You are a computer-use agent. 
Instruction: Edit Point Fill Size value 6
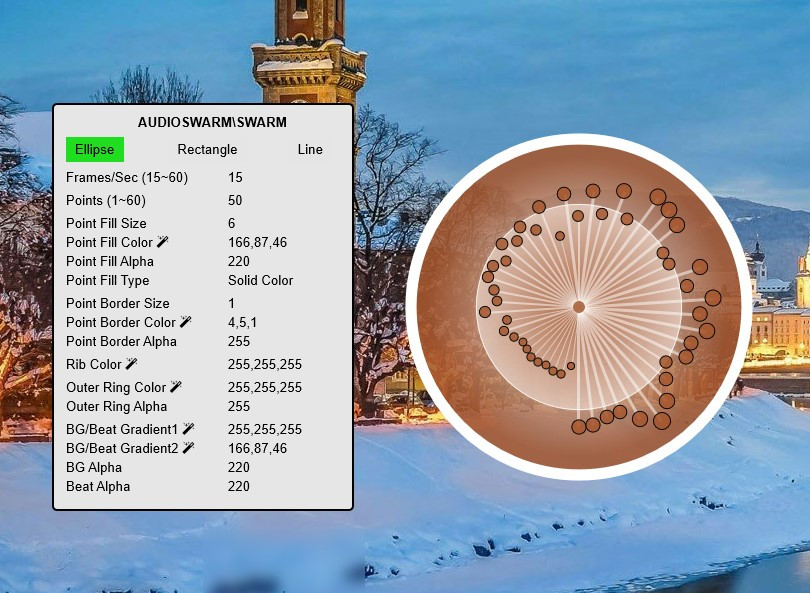pos(231,223)
